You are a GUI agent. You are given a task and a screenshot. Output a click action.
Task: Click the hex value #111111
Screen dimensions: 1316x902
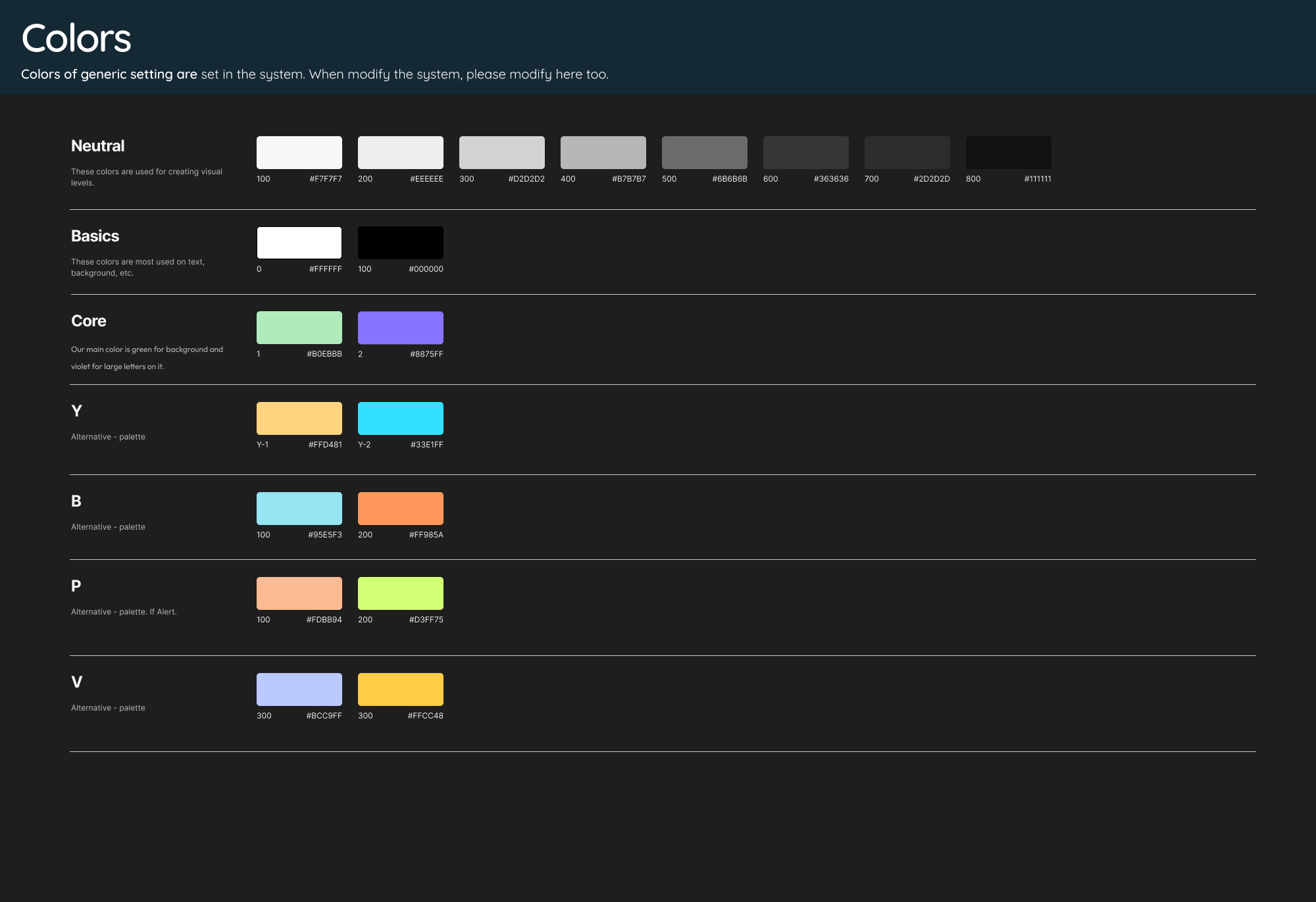click(x=1038, y=179)
